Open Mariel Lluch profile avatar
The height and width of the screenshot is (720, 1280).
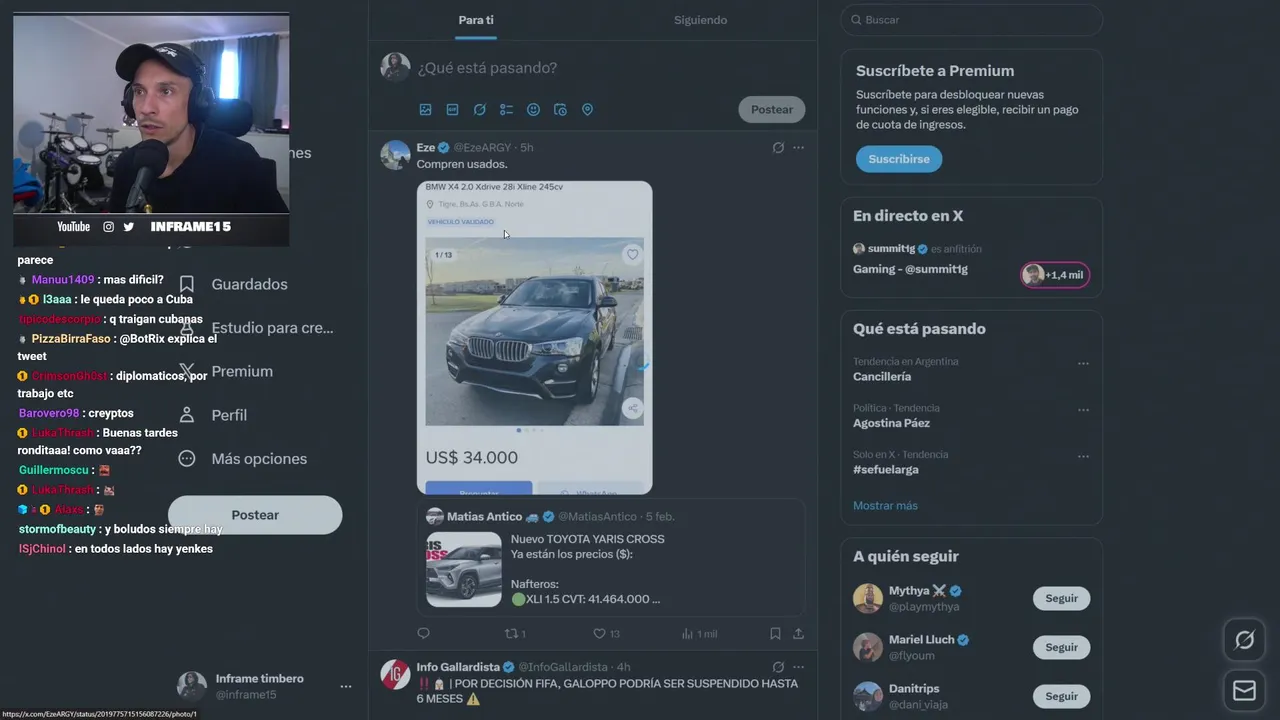868,647
